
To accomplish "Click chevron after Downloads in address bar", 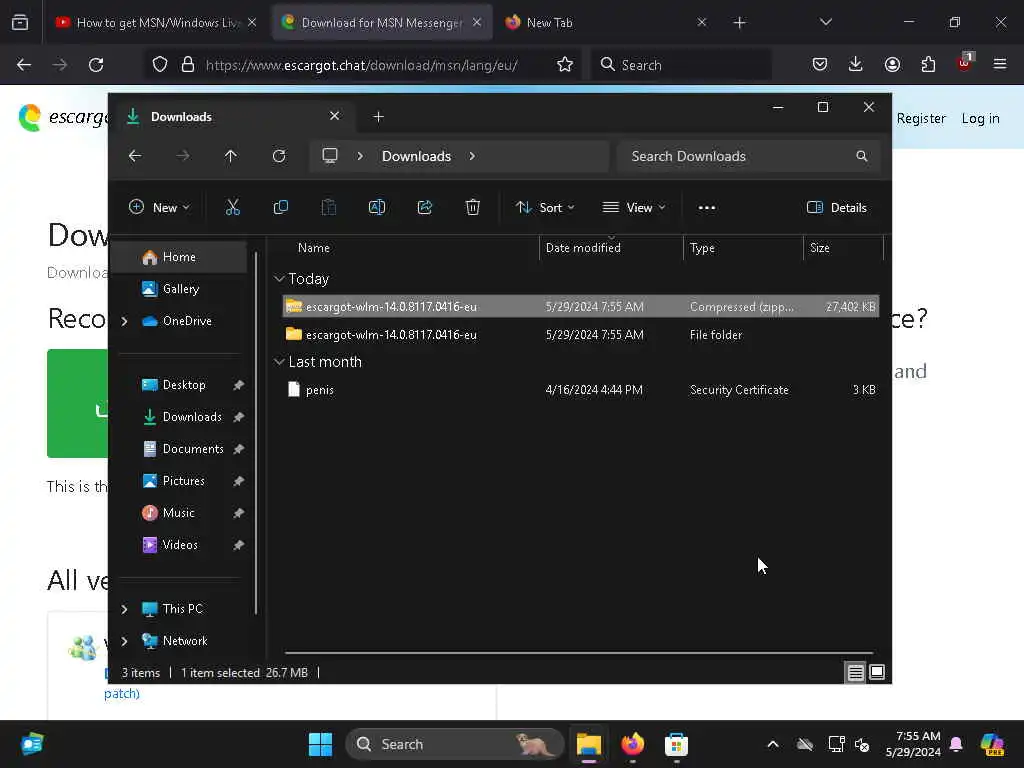I will (472, 156).
